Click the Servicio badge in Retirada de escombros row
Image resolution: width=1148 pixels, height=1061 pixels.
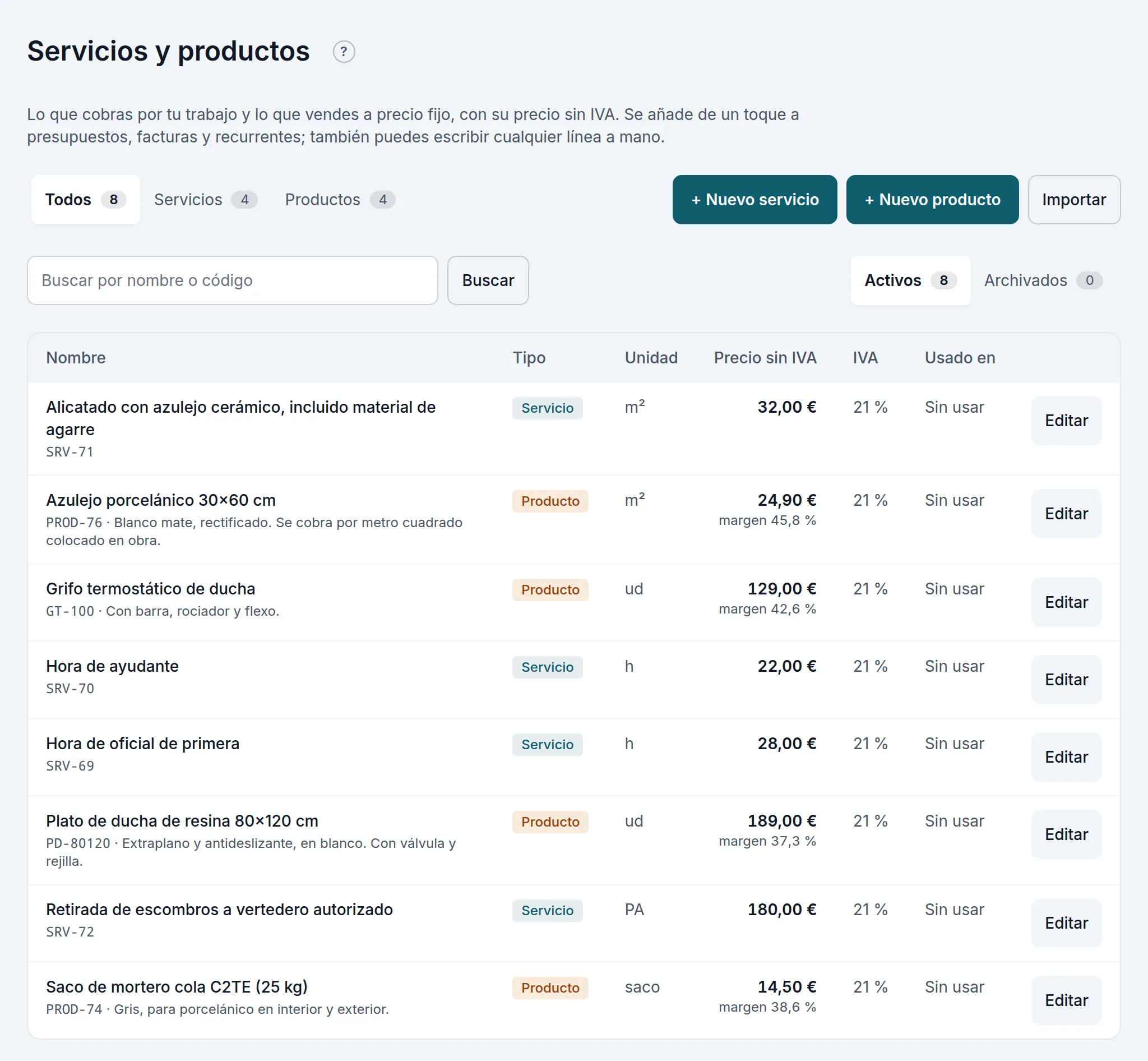tap(547, 911)
